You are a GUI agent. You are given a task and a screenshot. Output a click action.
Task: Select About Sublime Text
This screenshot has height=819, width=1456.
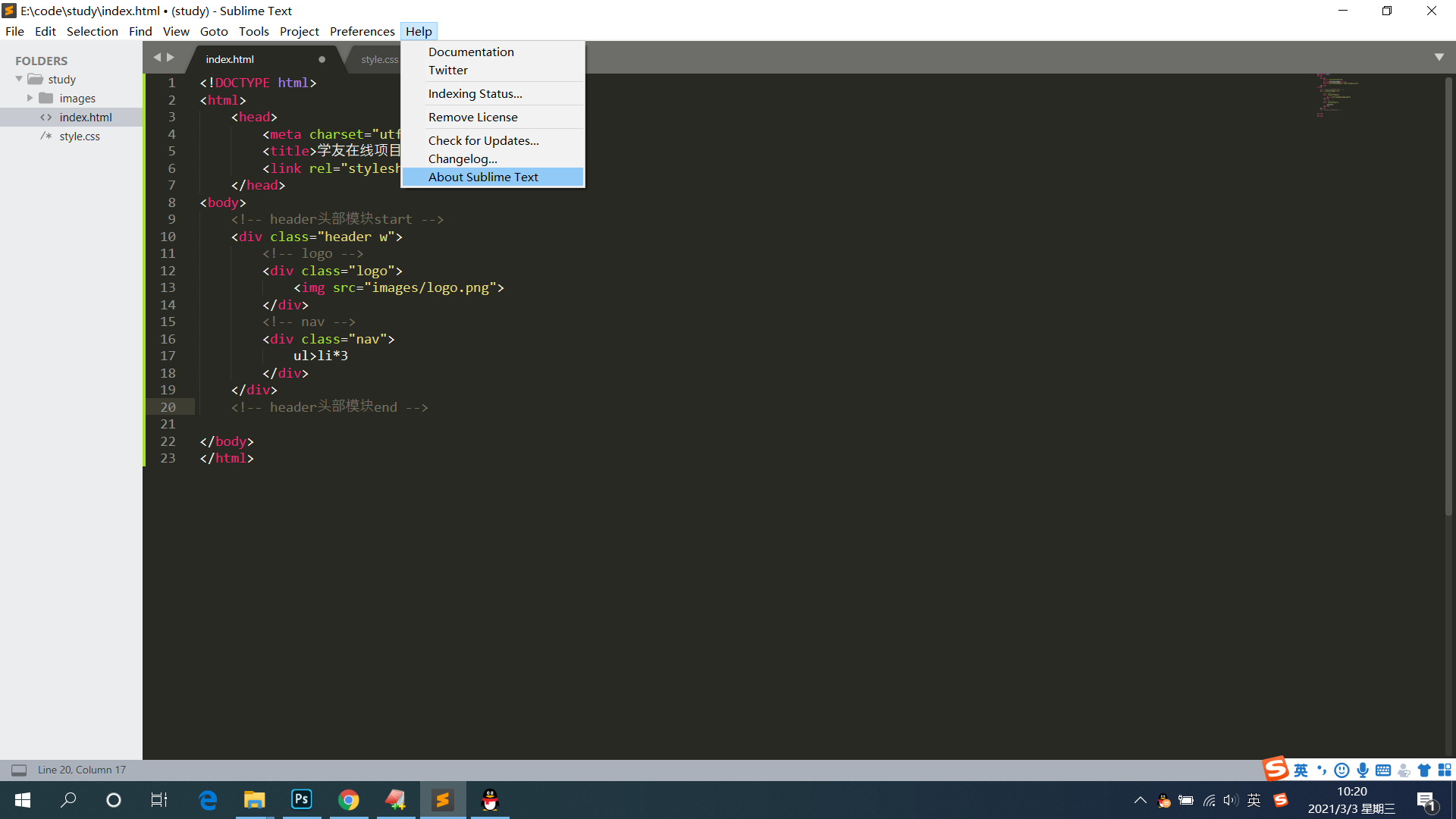point(483,177)
